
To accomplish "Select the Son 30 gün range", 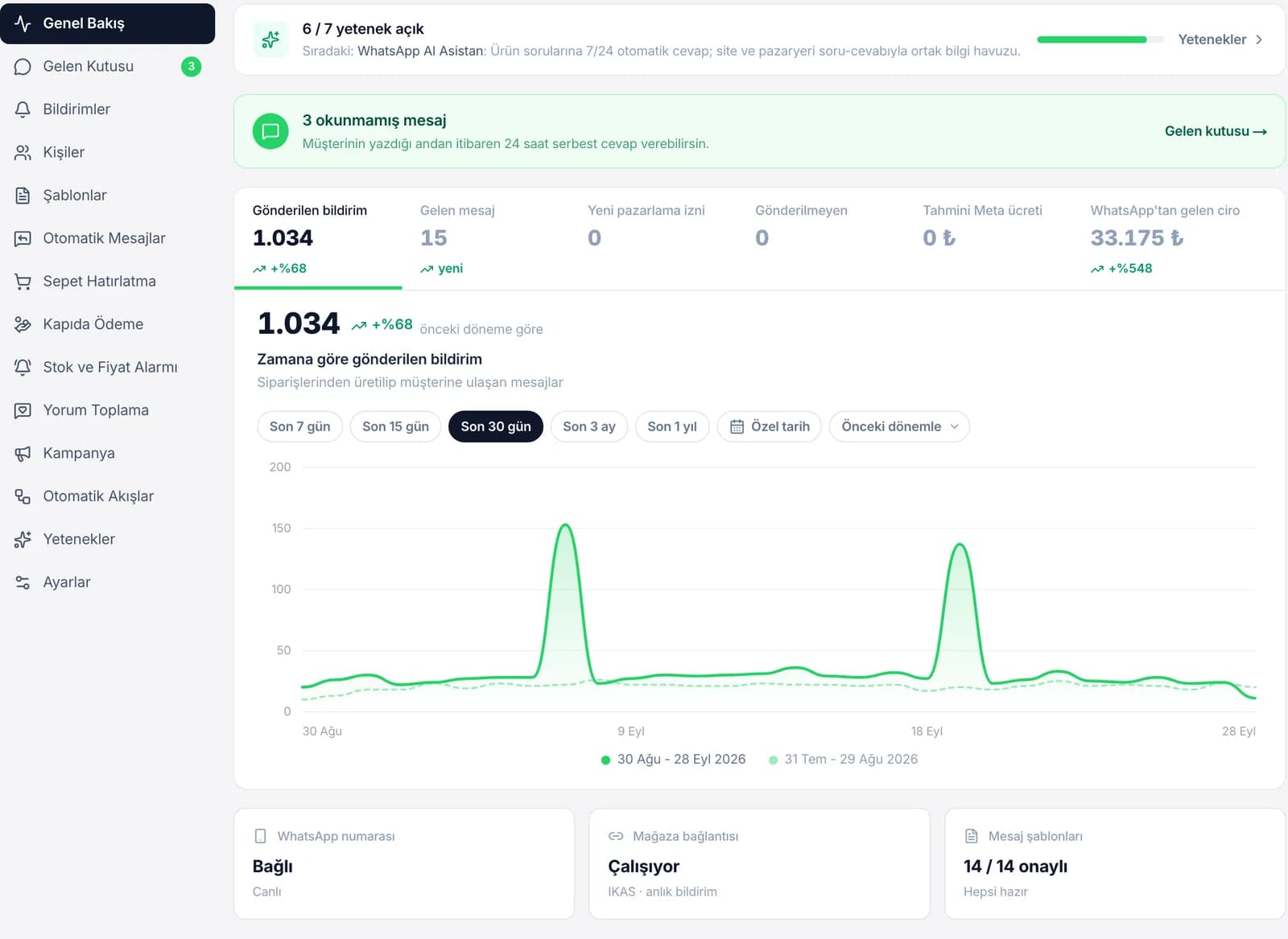I will (496, 426).
